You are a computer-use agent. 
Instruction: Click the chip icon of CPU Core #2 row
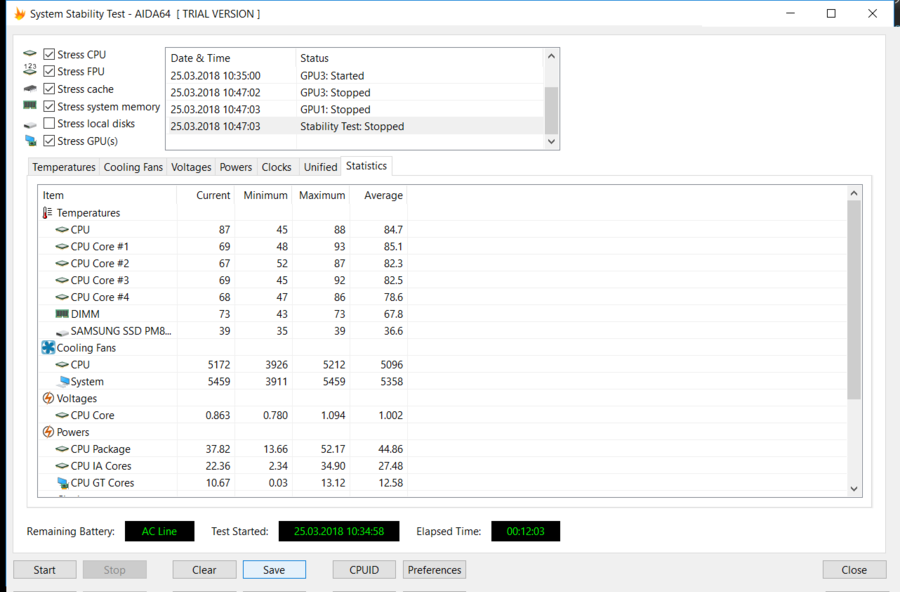pos(62,263)
